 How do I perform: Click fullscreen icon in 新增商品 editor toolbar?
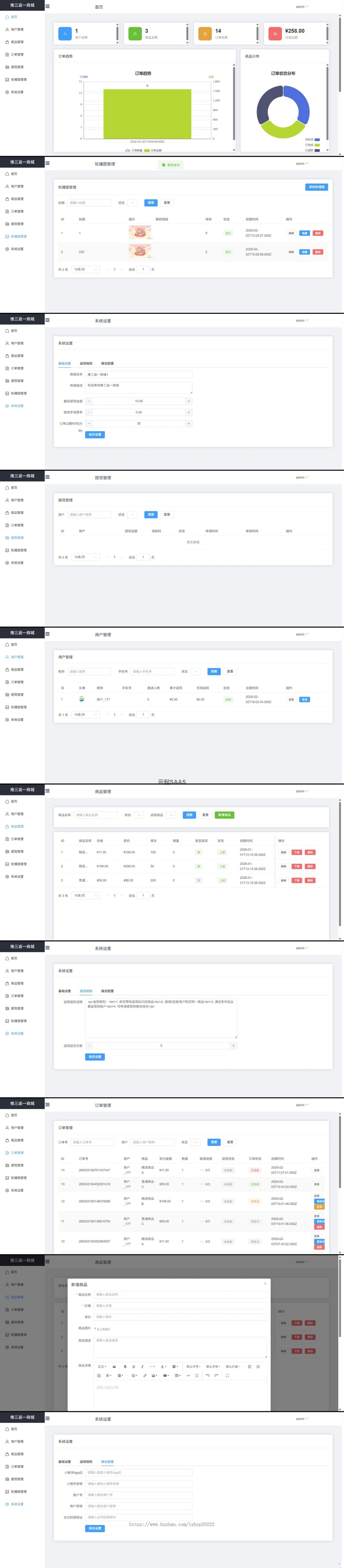click(227, 1376)
